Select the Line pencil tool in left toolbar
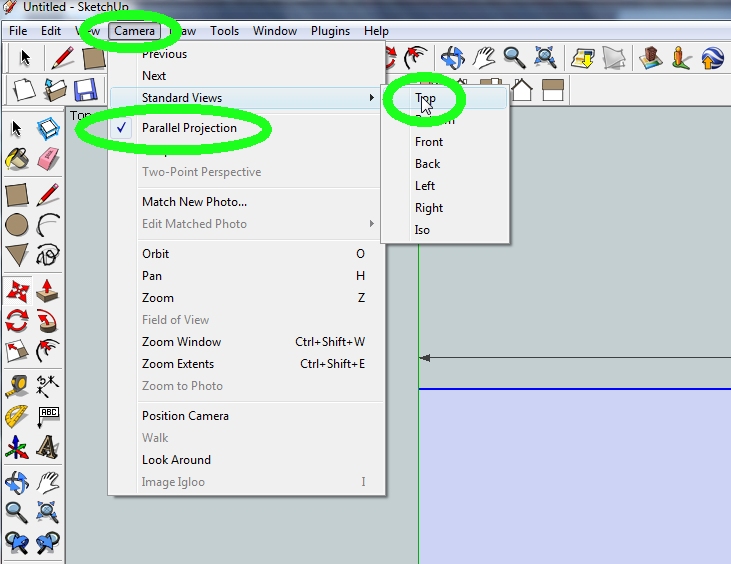 click(48, 195)
